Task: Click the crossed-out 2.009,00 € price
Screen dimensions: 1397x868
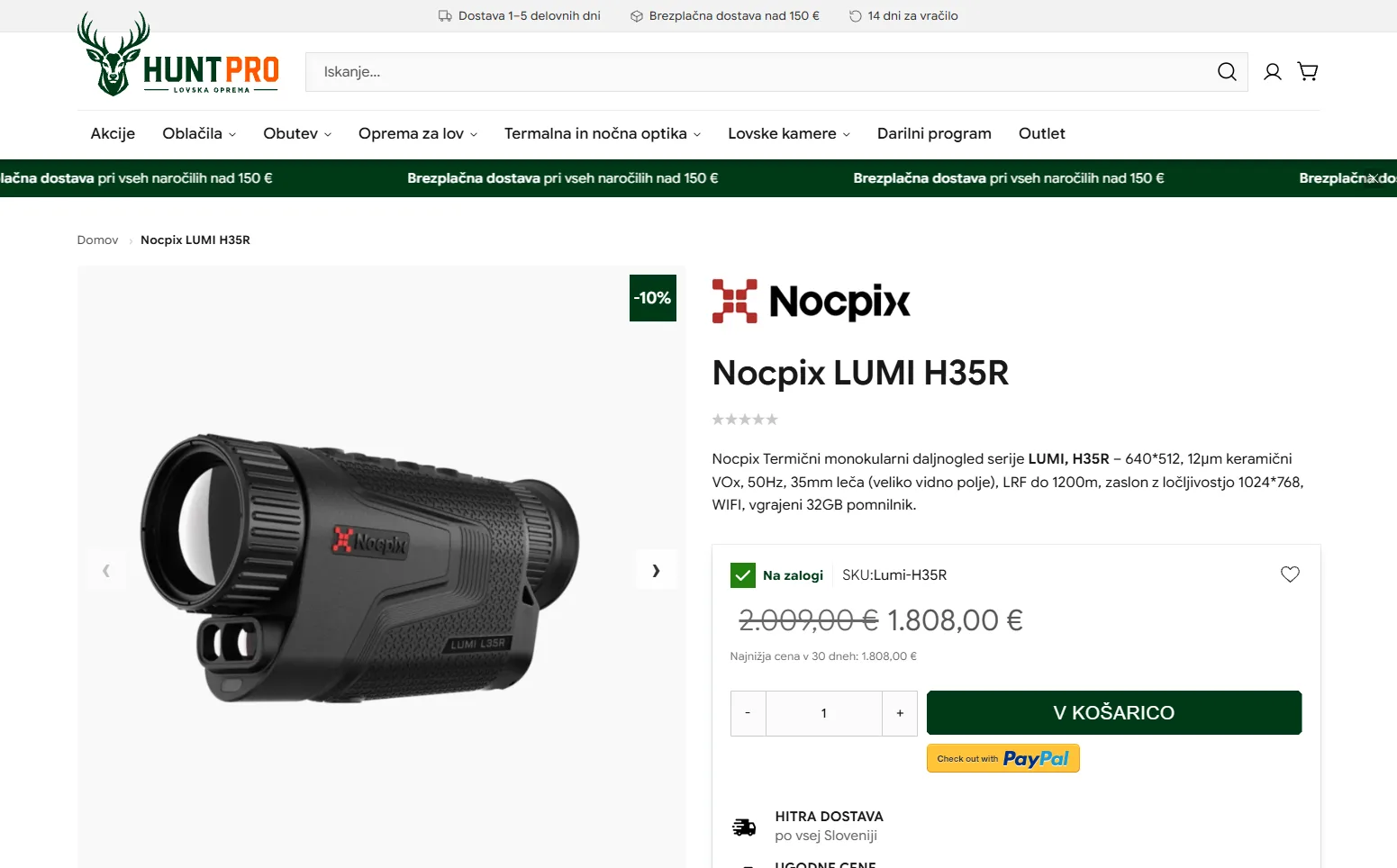Action: (x=808, y=620)
